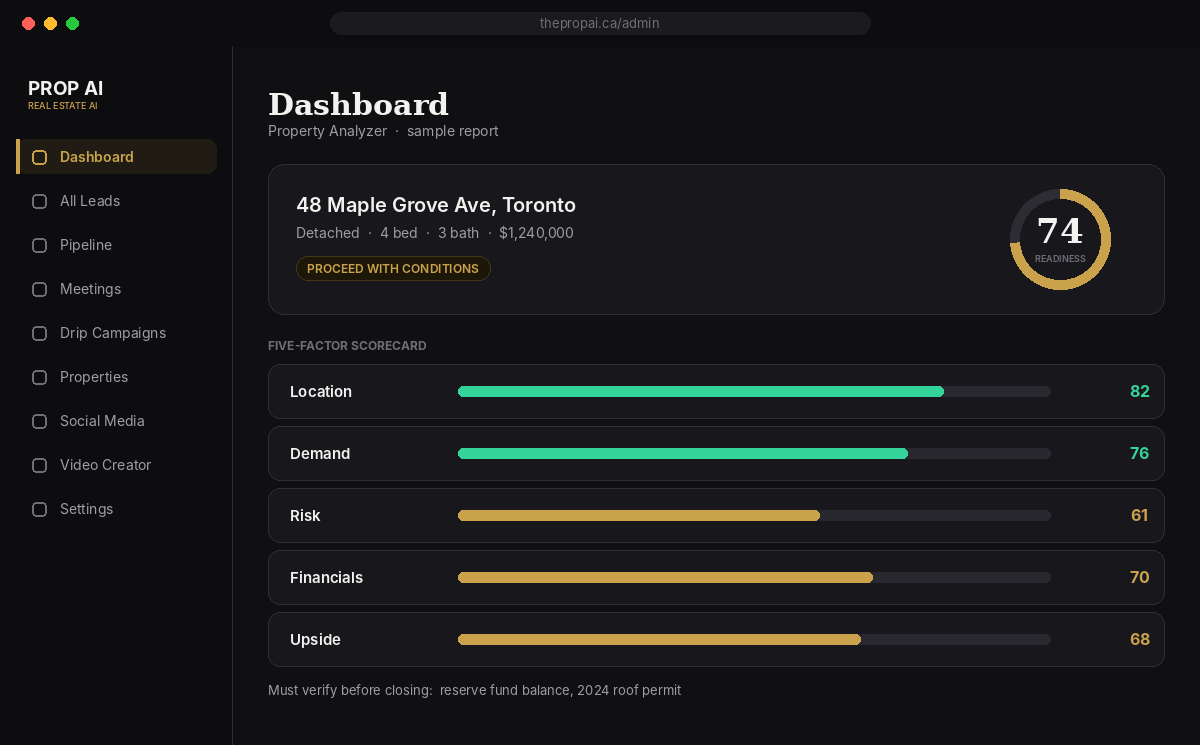This screenshot has height=745, width=1200.
Task: Close the window with red button
Action: pyautogui.click(x=29, y=23)
